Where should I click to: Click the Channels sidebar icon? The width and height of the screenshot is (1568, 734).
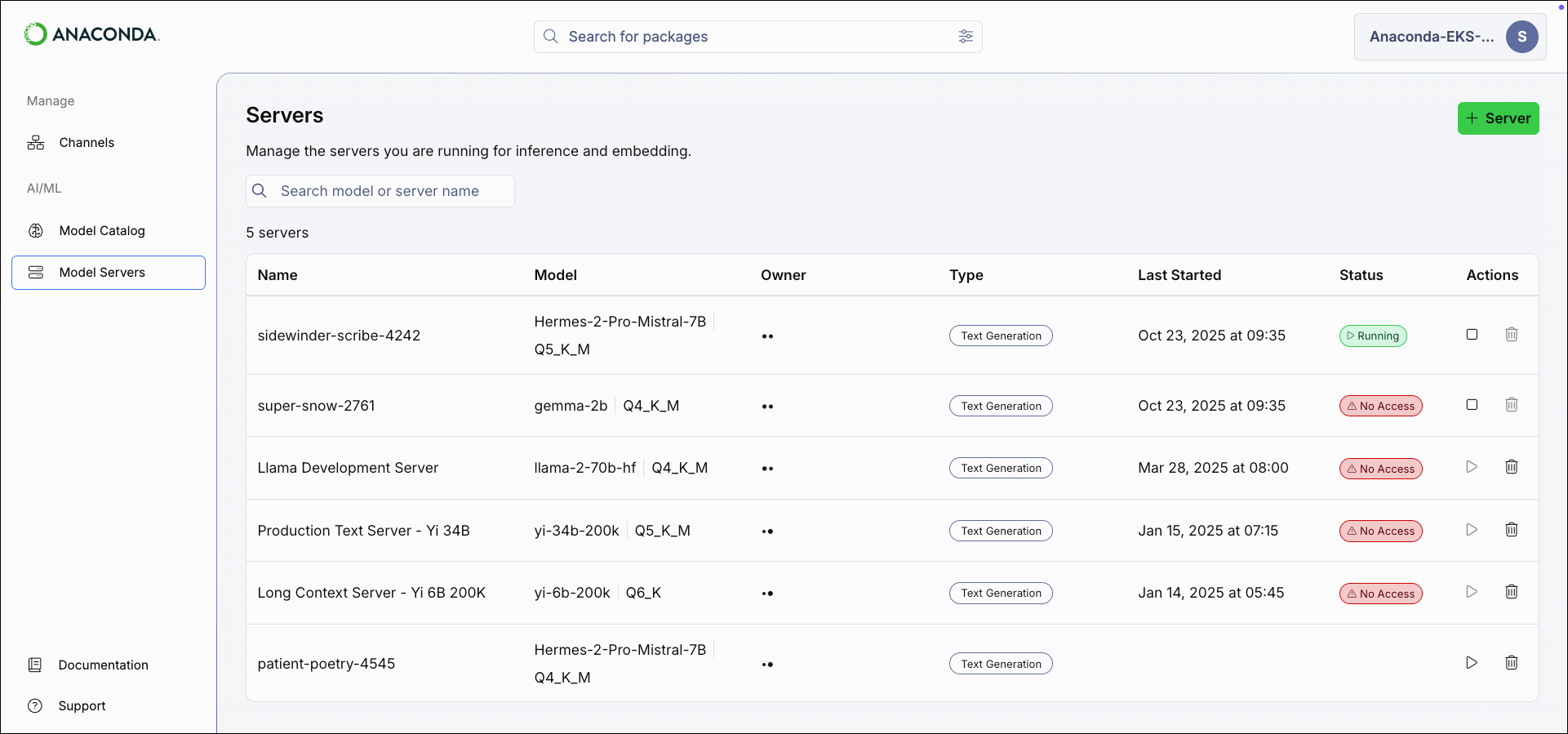point(36,143)
